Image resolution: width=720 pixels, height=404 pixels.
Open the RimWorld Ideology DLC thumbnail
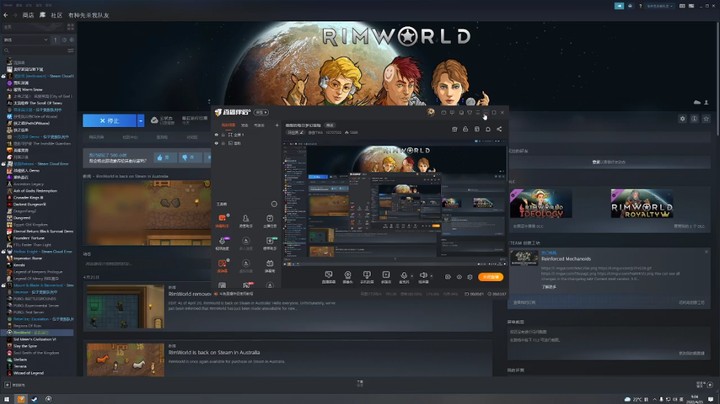(541, 203)
